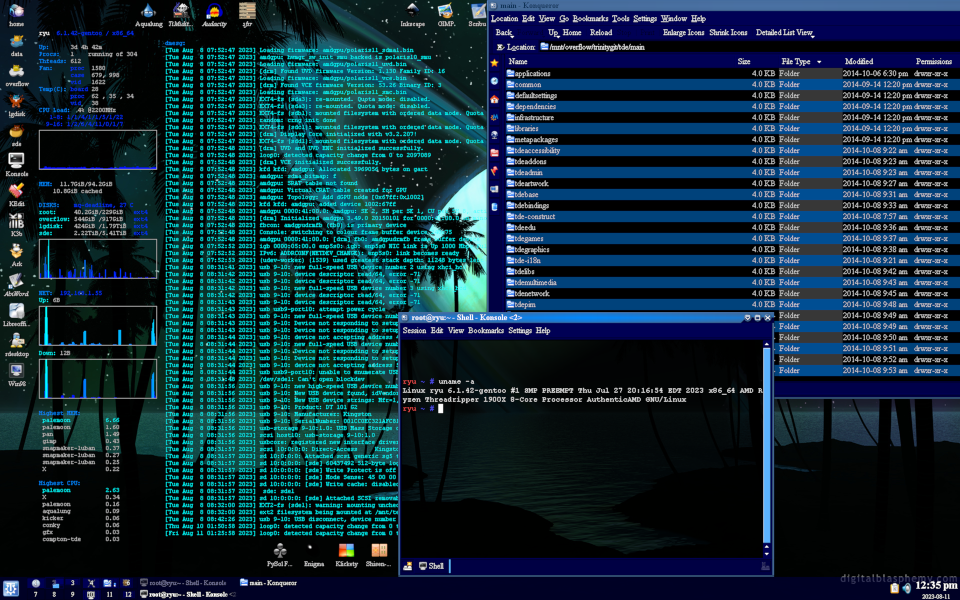960x600 pixels.
Task: Open Konqueror Window menu
Action: click(673, 18)
